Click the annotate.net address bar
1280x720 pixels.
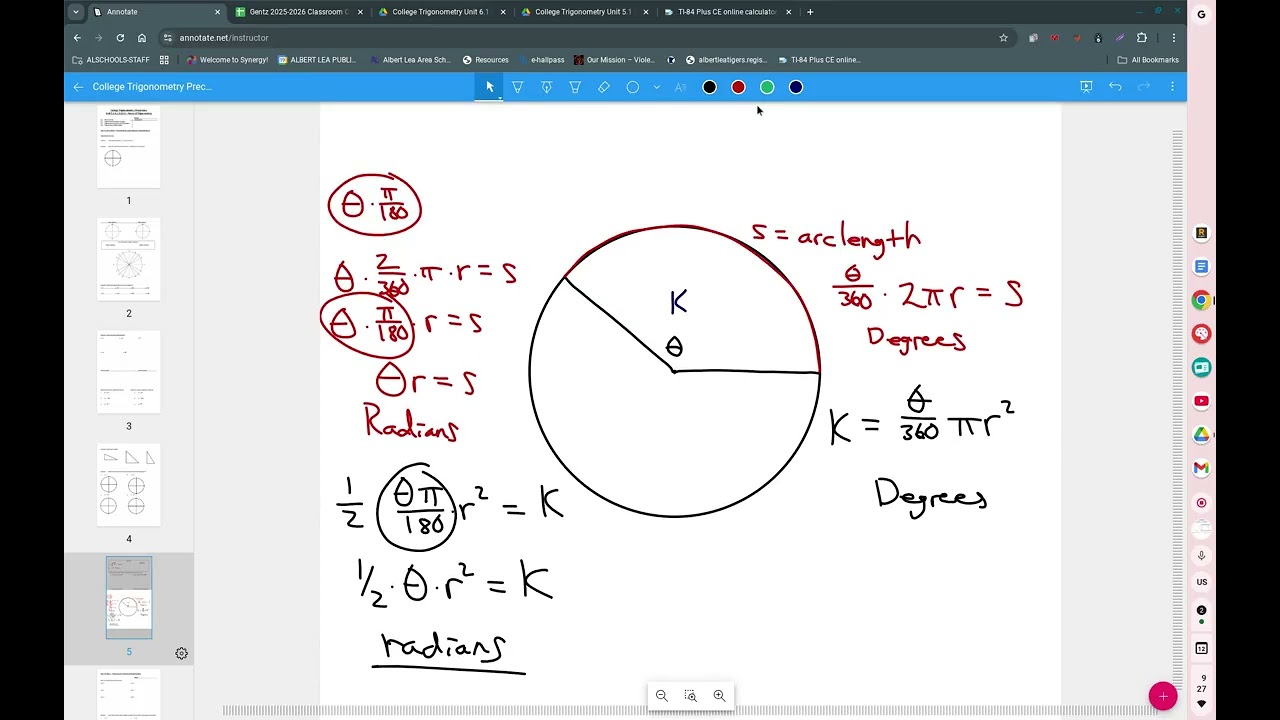pyautogui.click(x=585, y=38)
